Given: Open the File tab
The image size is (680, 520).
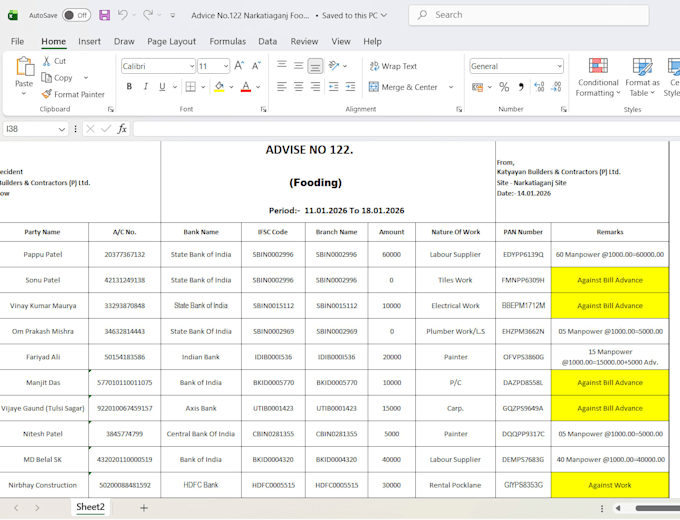Looking at the screenshot, I should (x=17, y=41).
